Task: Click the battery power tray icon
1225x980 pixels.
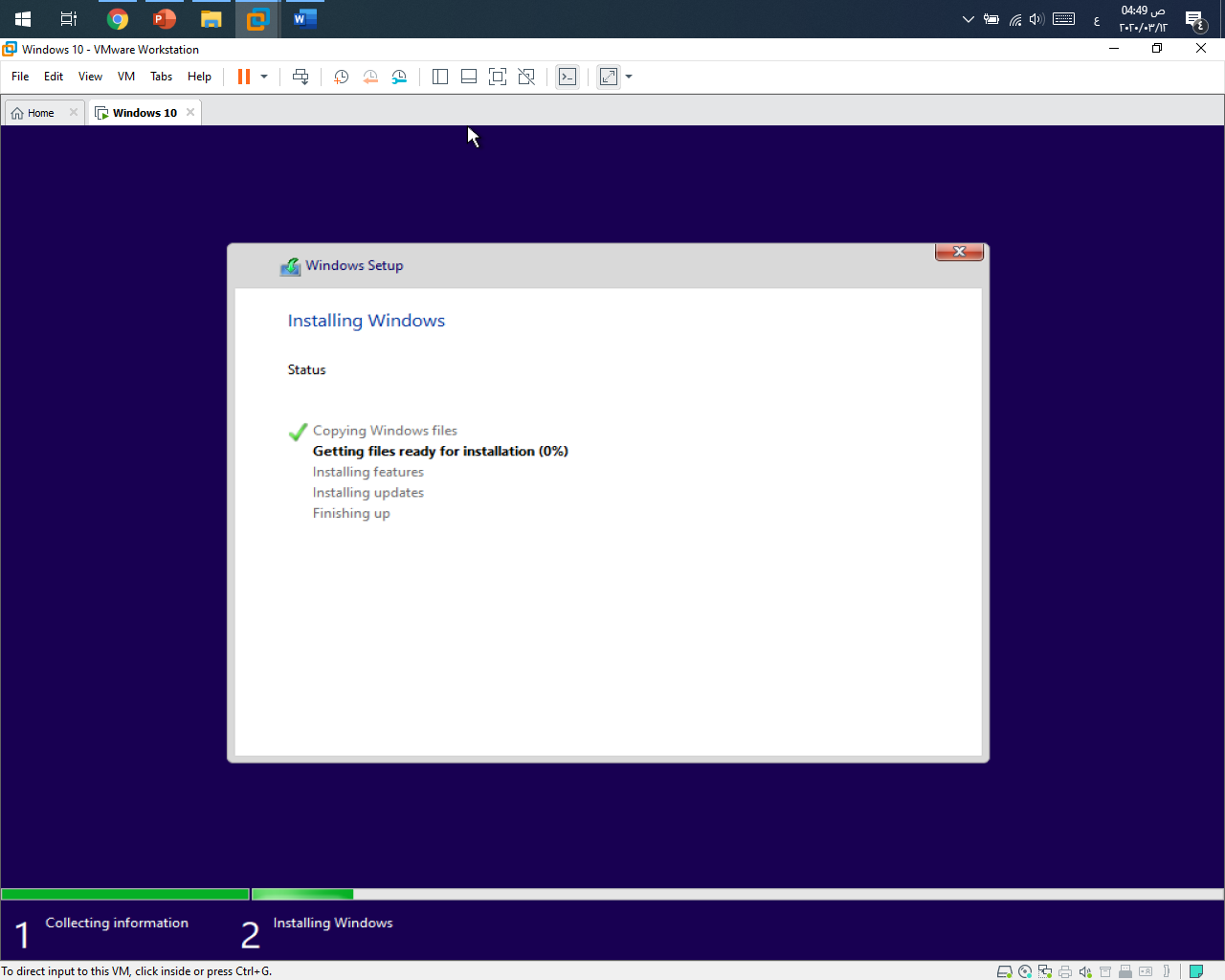Action: [x=991, y=19]
